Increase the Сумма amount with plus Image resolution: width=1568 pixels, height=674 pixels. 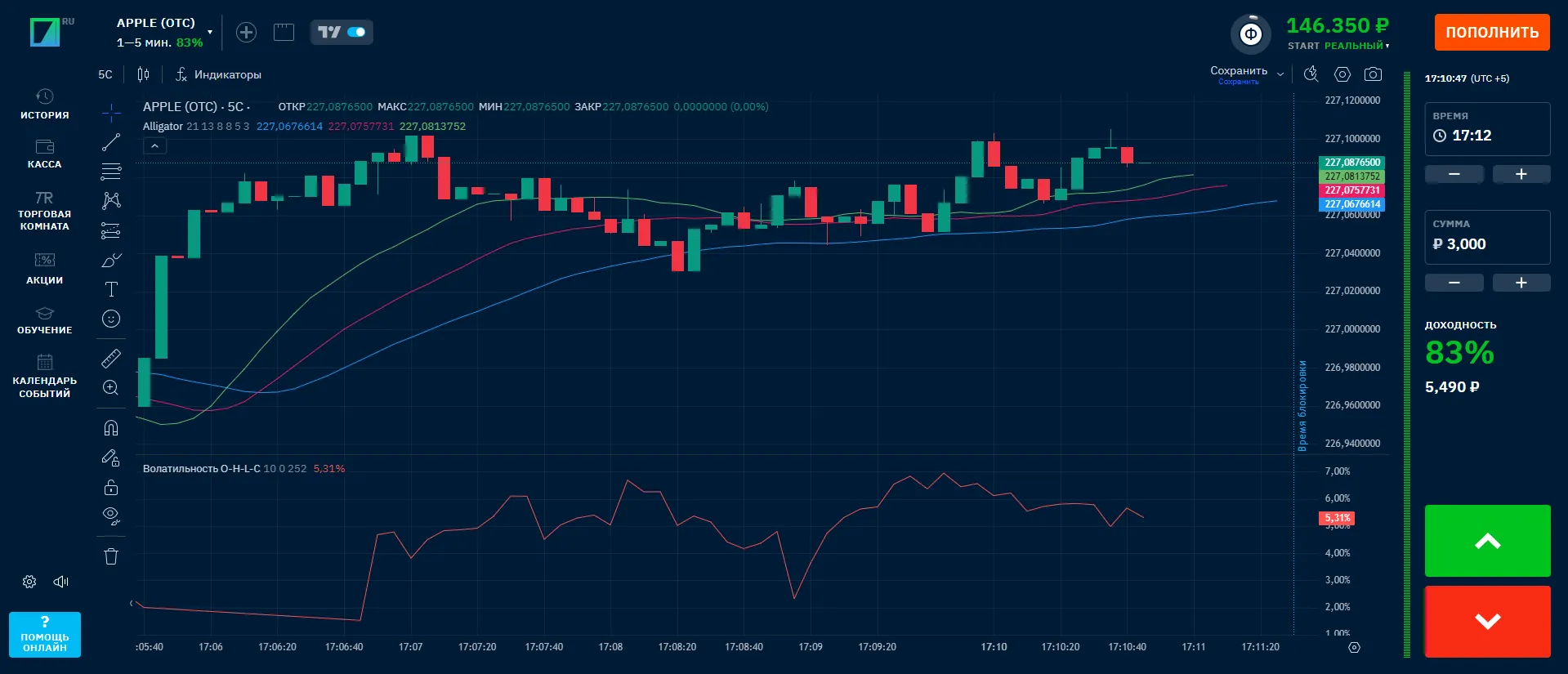pos(1521,283)
